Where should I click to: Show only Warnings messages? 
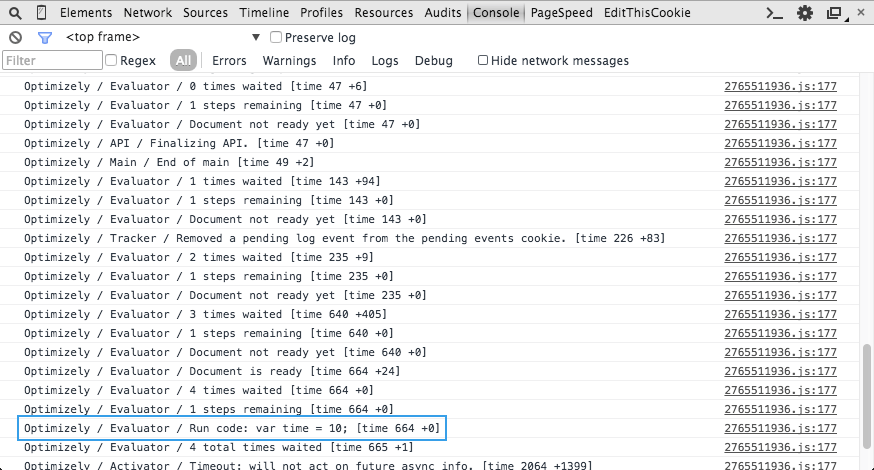click(x=289, y=61)
